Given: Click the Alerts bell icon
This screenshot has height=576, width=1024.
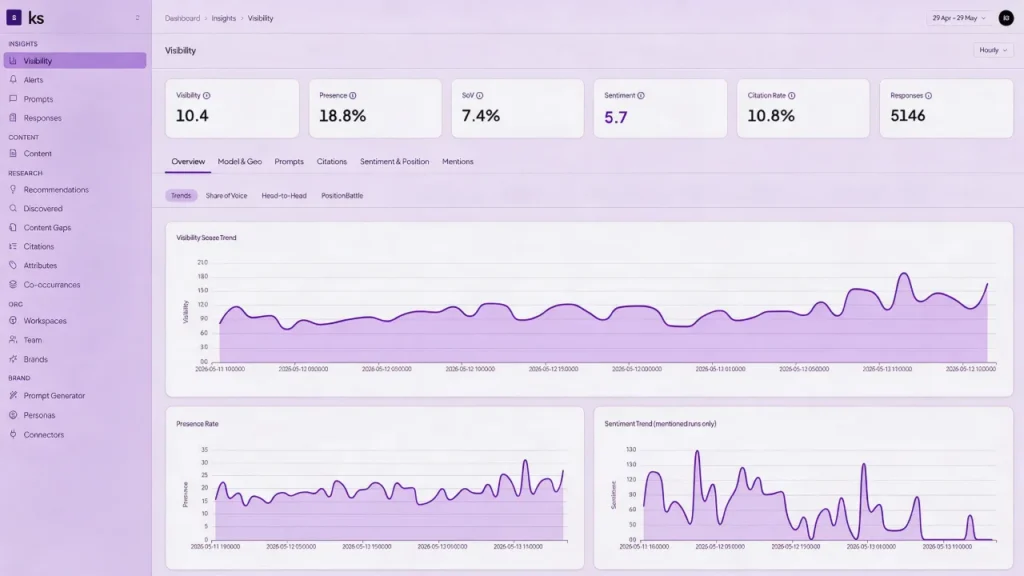Looking at the screenshot, I should (13, 80).
